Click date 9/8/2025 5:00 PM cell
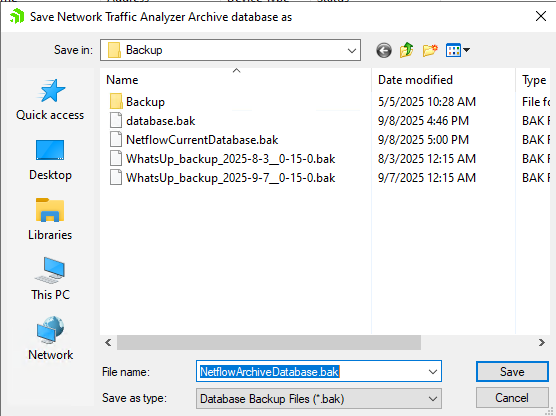The height and width of the screenshot is (416, 556). [423, 140]
